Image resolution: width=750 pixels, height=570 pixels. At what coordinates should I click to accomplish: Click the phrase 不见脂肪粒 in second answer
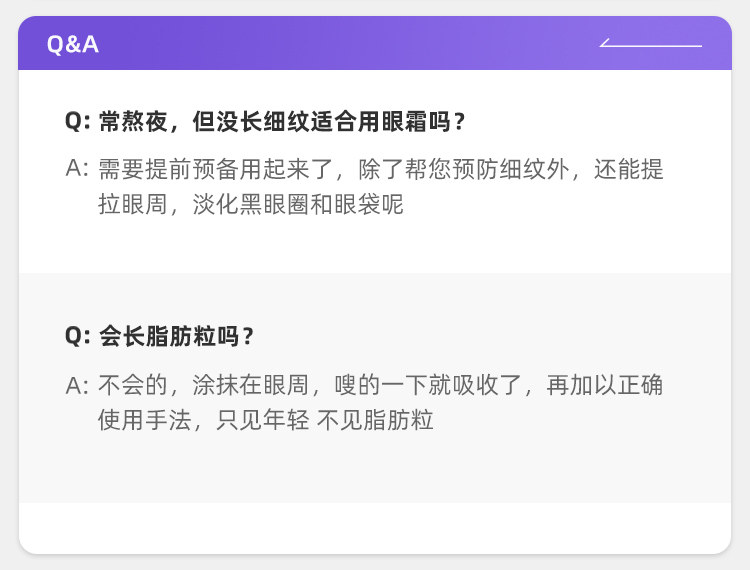point(375,420)
